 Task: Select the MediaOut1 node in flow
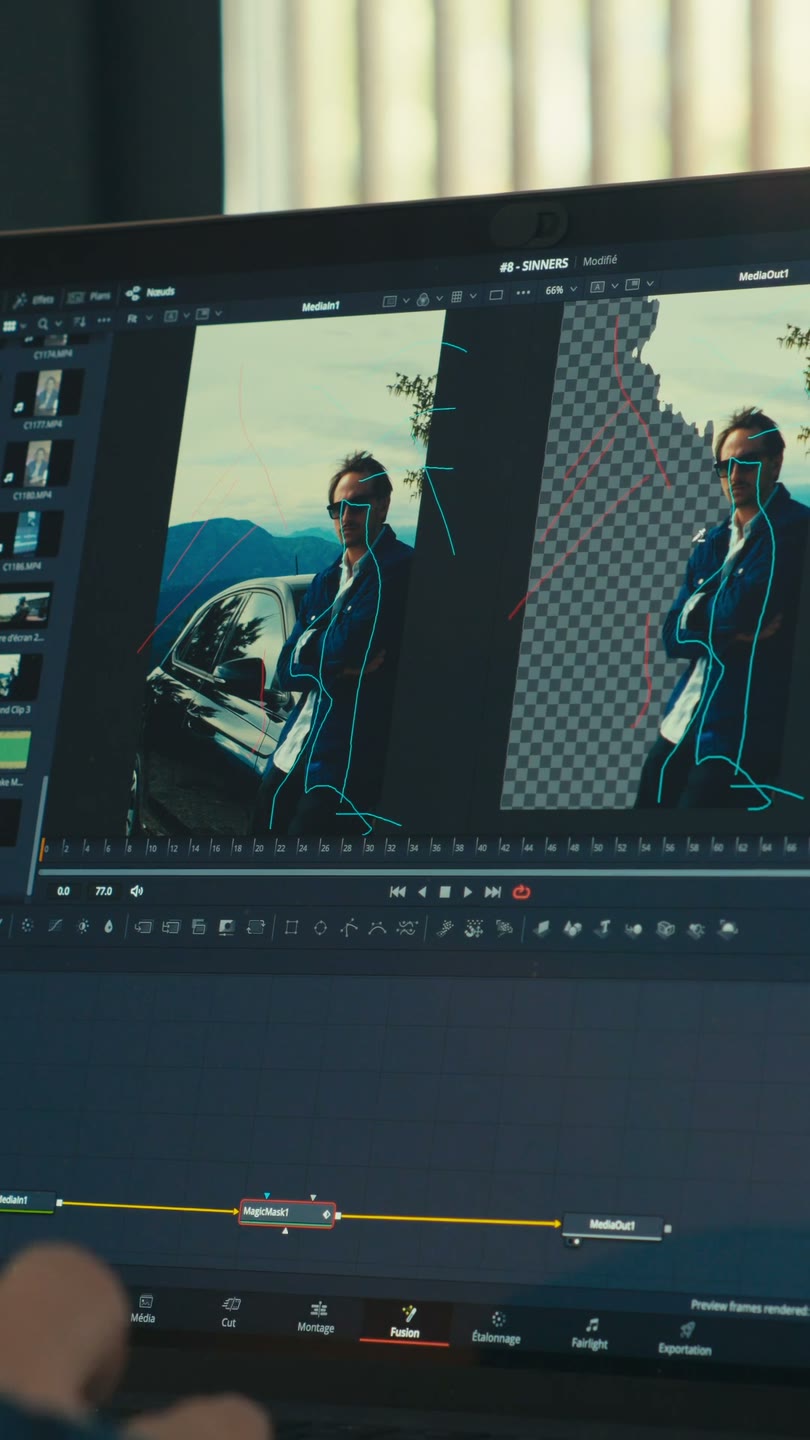613,1225
